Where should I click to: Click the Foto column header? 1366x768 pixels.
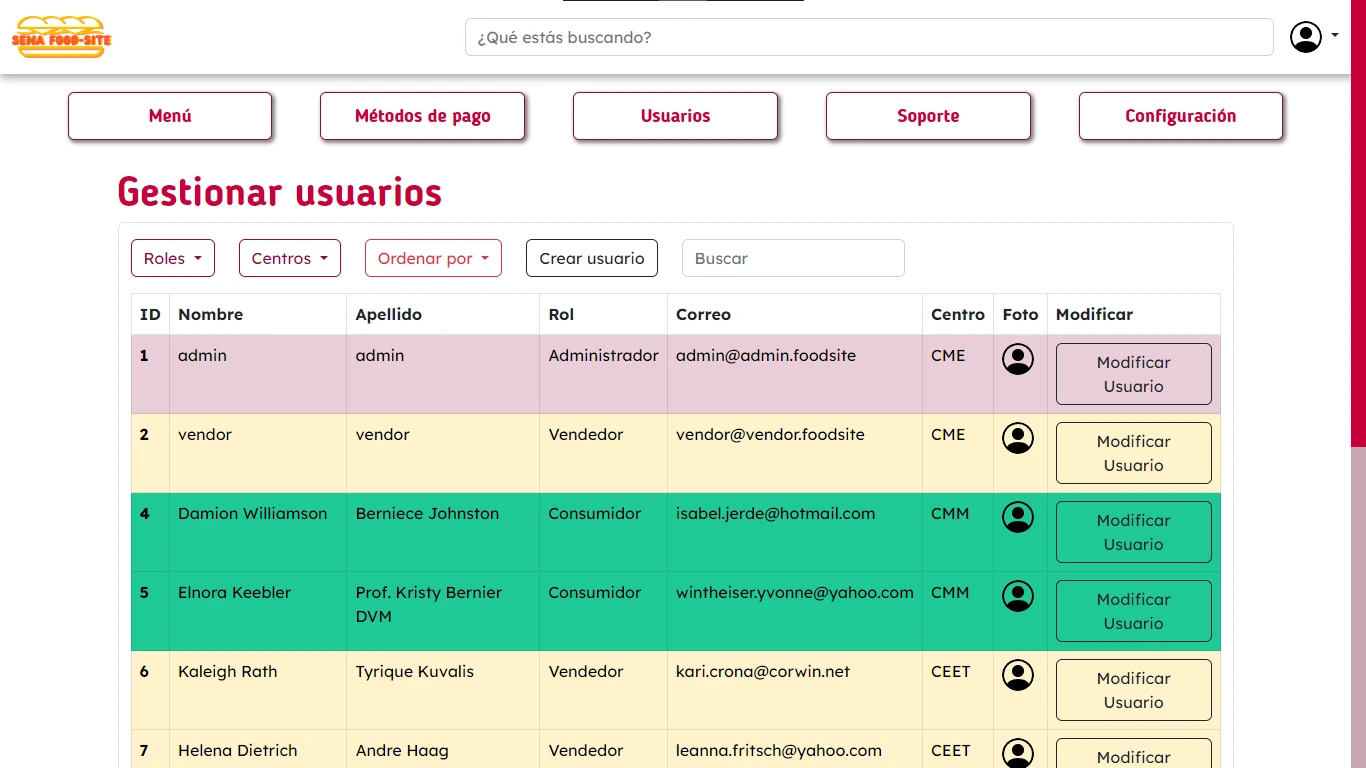pyautogui.click(x=1020, y=314)
